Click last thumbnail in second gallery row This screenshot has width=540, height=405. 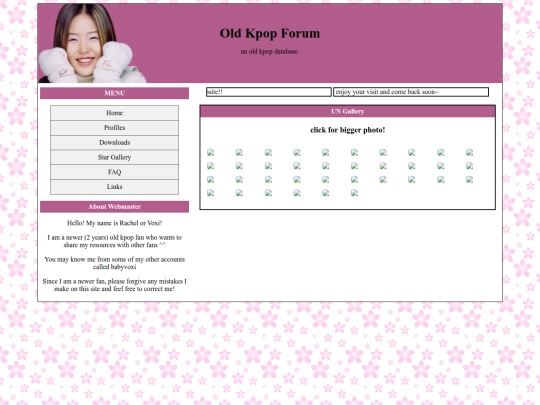click(x=469, y=166)
